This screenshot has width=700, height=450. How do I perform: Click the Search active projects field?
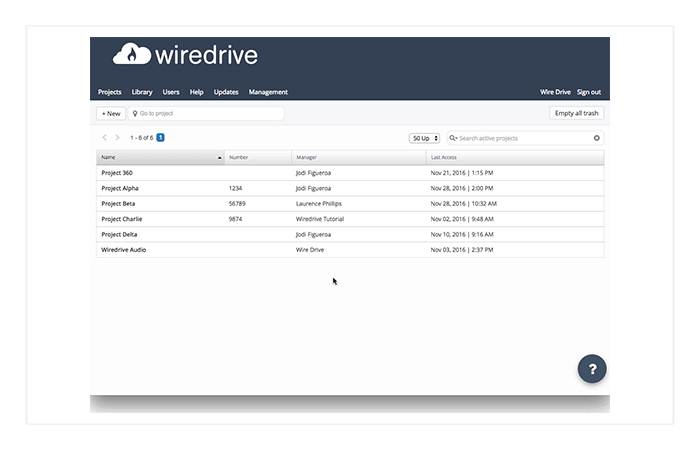523,138
